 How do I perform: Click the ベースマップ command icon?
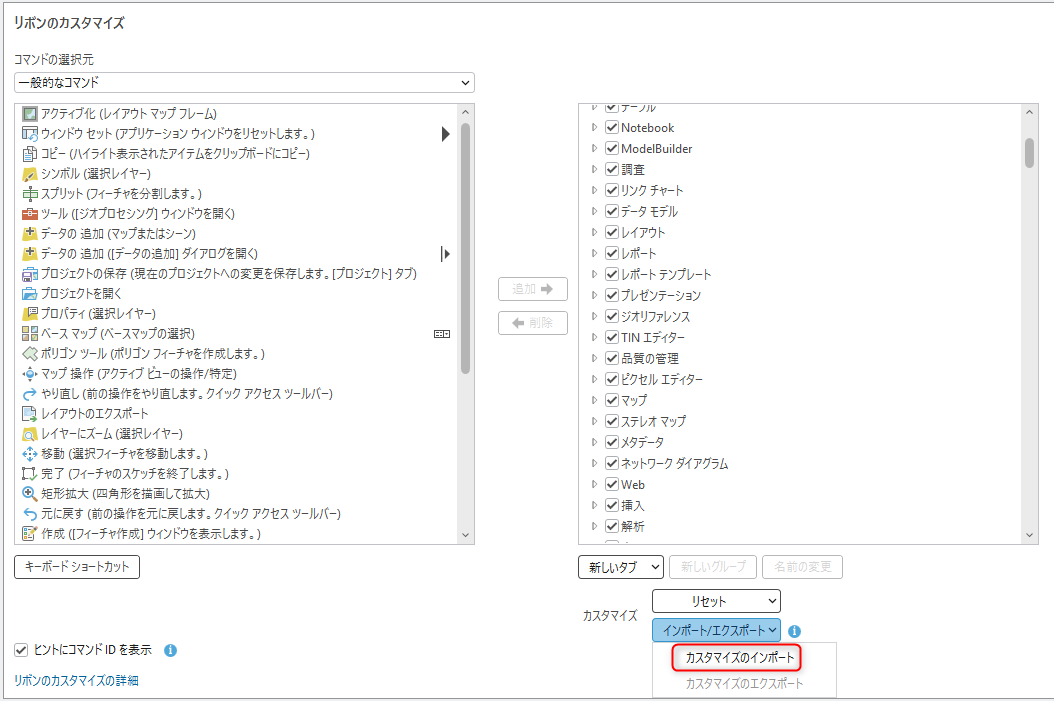[x=30, y=334]
